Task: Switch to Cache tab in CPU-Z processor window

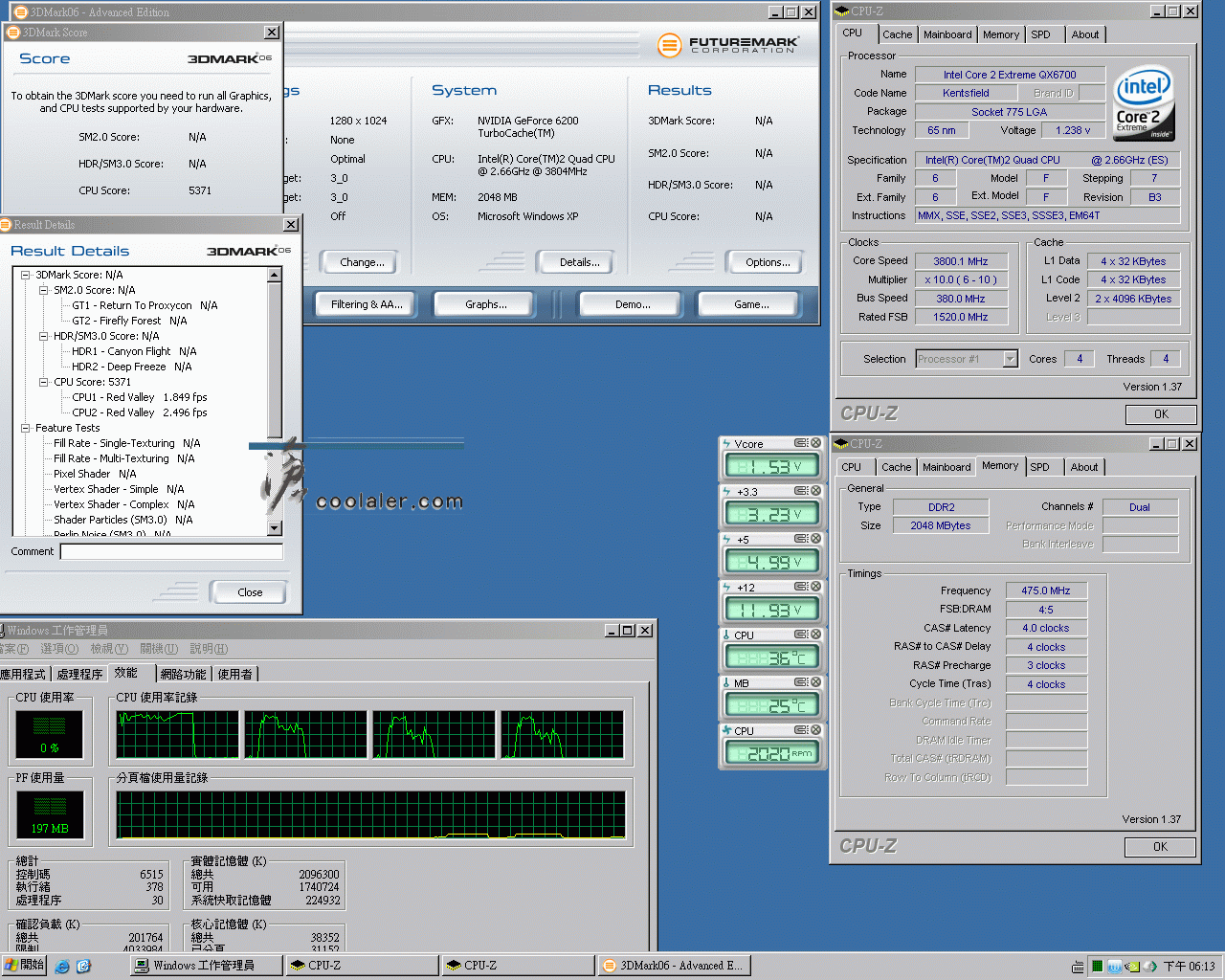Action: (x=897, y=34)
